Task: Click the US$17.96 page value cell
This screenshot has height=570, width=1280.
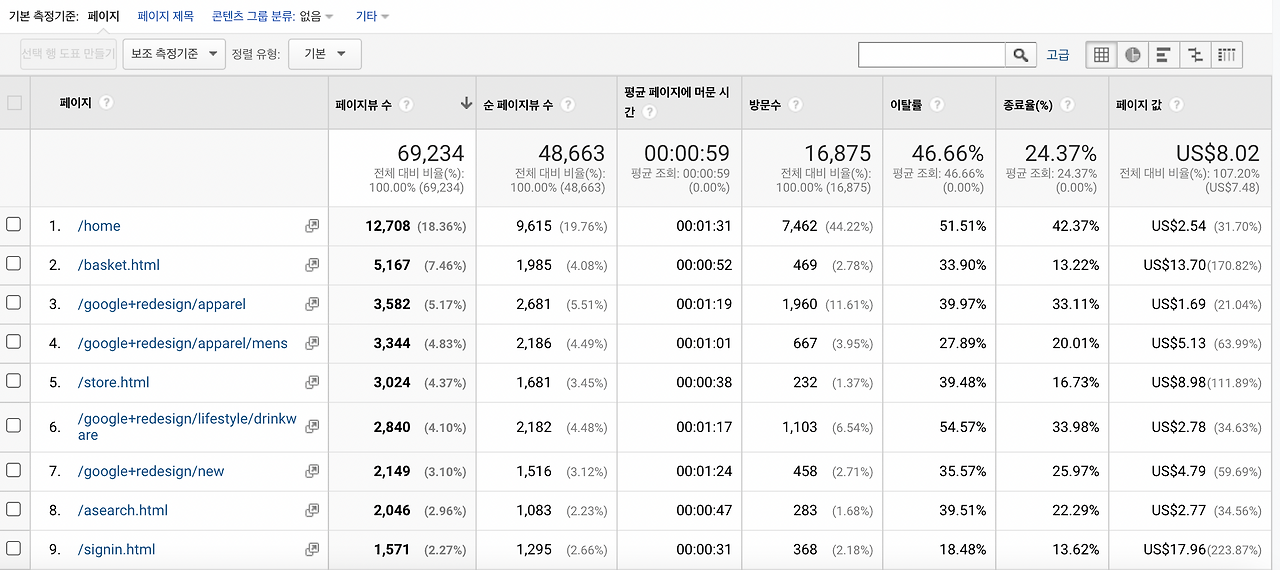Action: pyautogui.click(x=1175, y=549)
